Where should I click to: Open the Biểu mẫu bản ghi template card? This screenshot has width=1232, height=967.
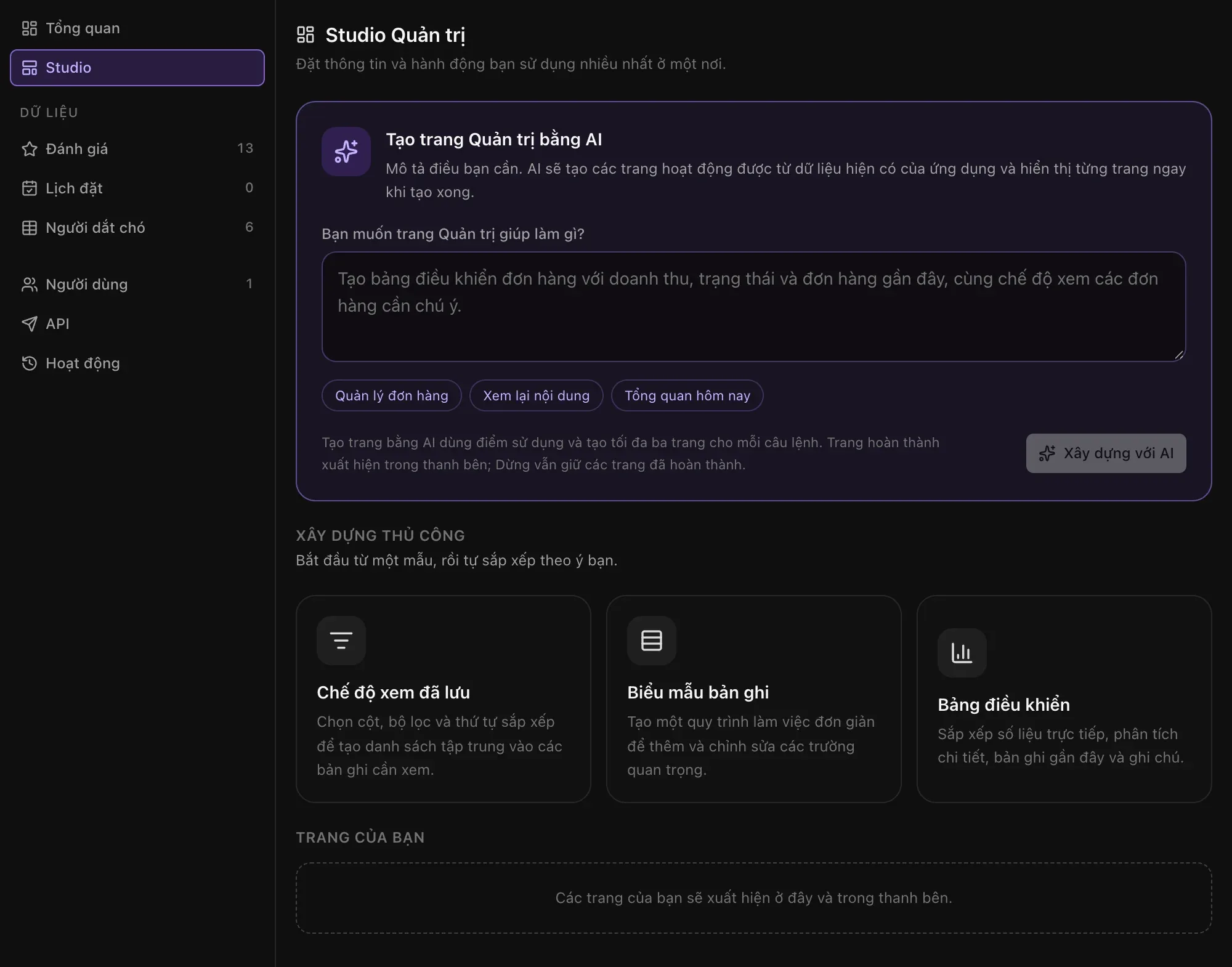754,699
